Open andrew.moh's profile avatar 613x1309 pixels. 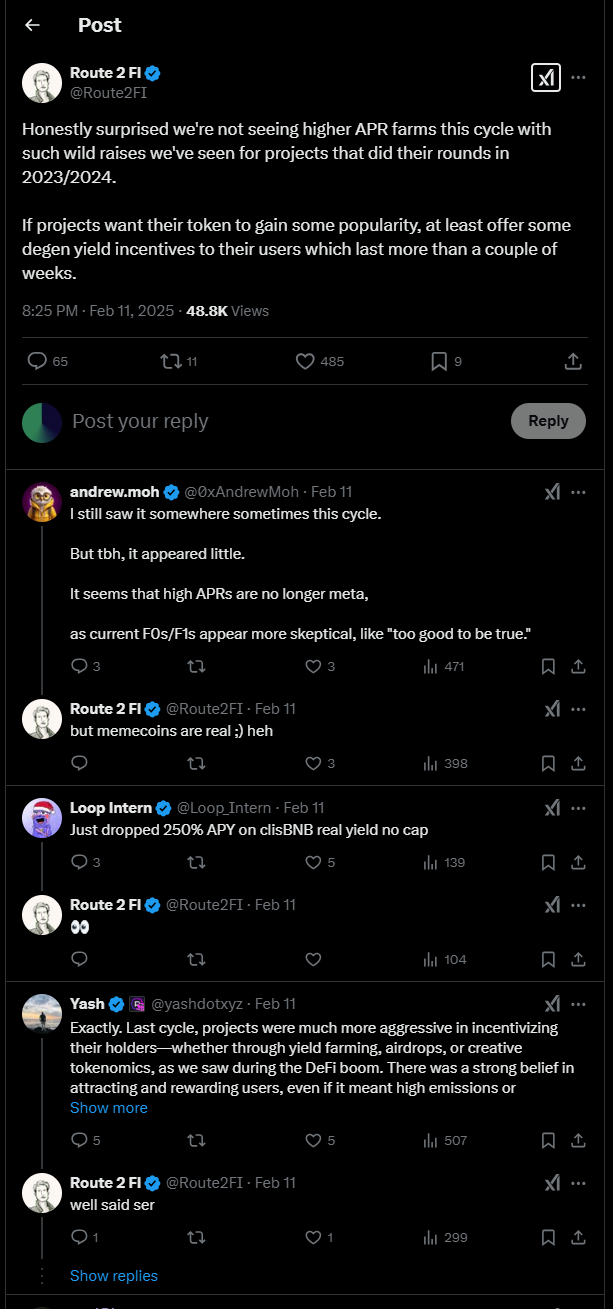(x=41, y=502)
